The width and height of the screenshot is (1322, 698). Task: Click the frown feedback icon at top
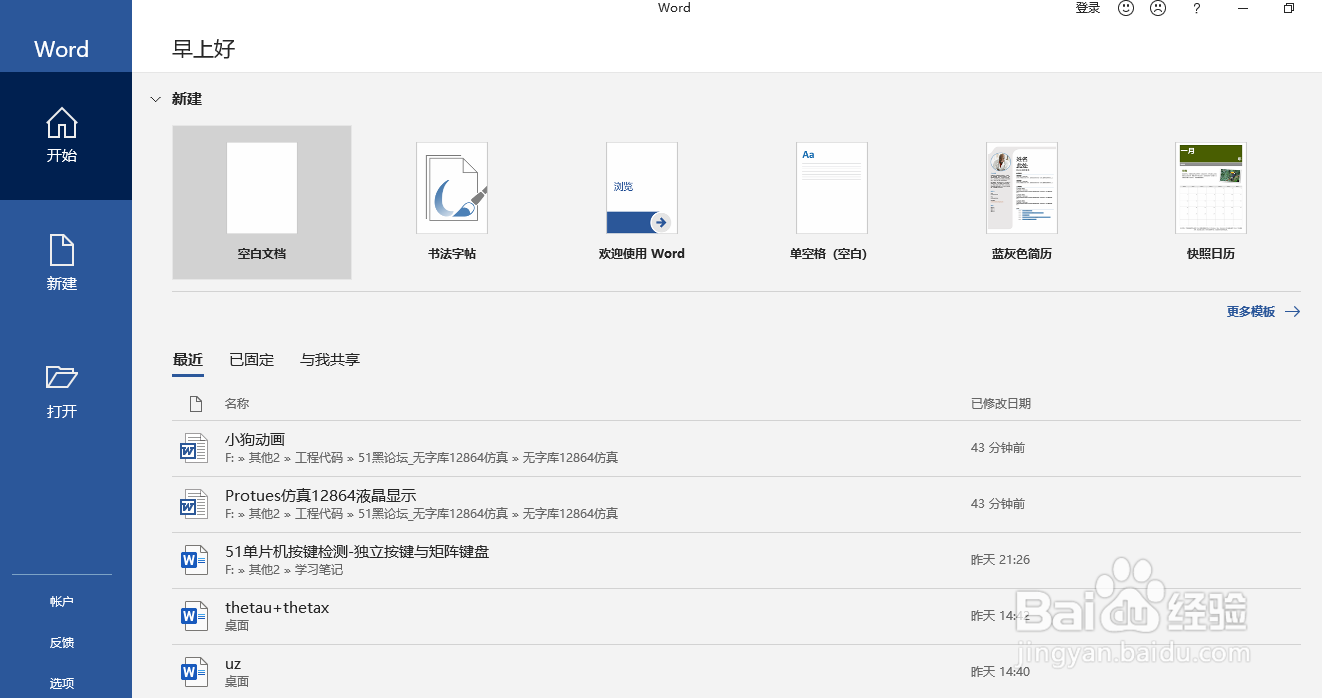pos(1157,8)
